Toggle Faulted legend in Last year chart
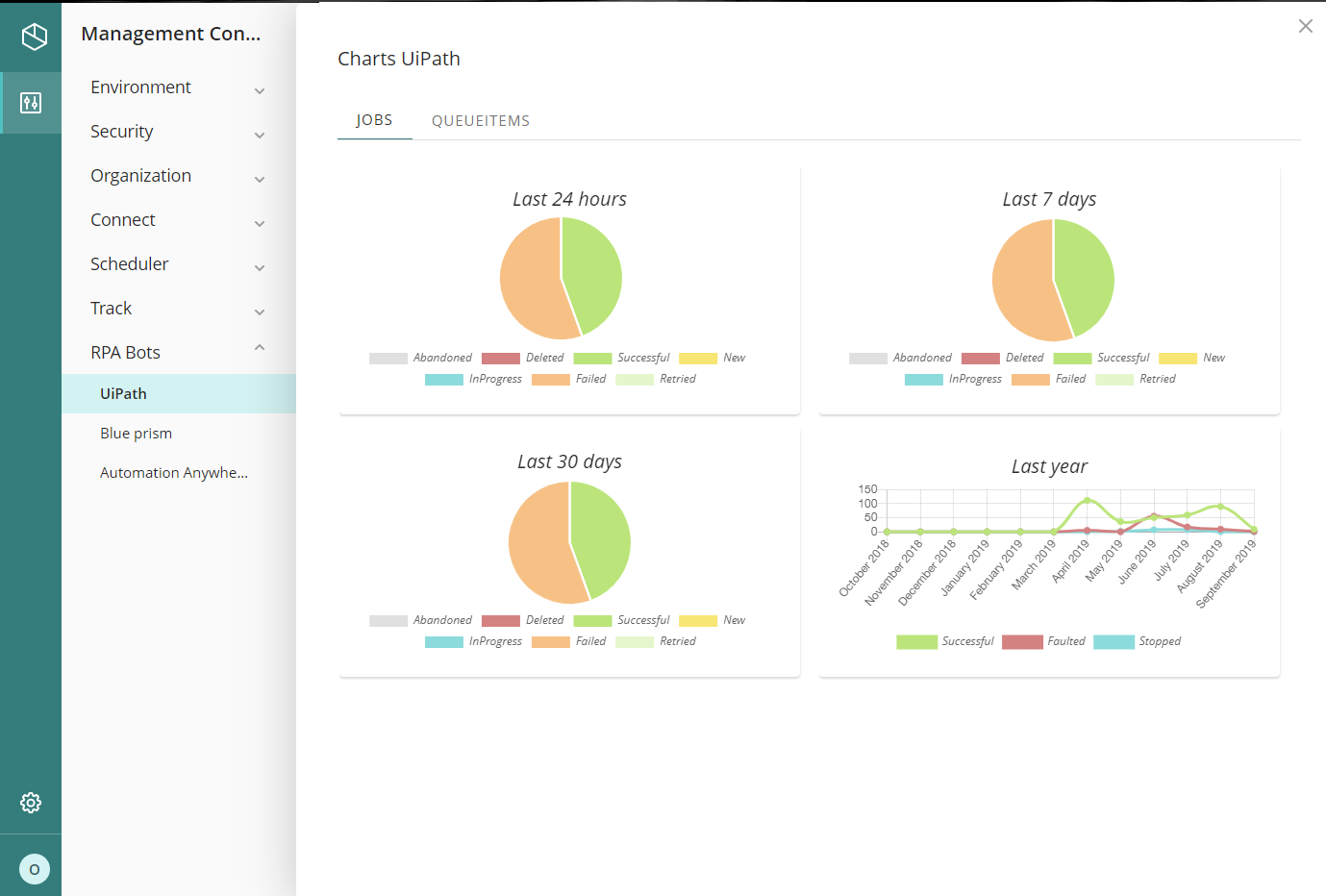1326x896 pixels. click(x=1043, y=641)
